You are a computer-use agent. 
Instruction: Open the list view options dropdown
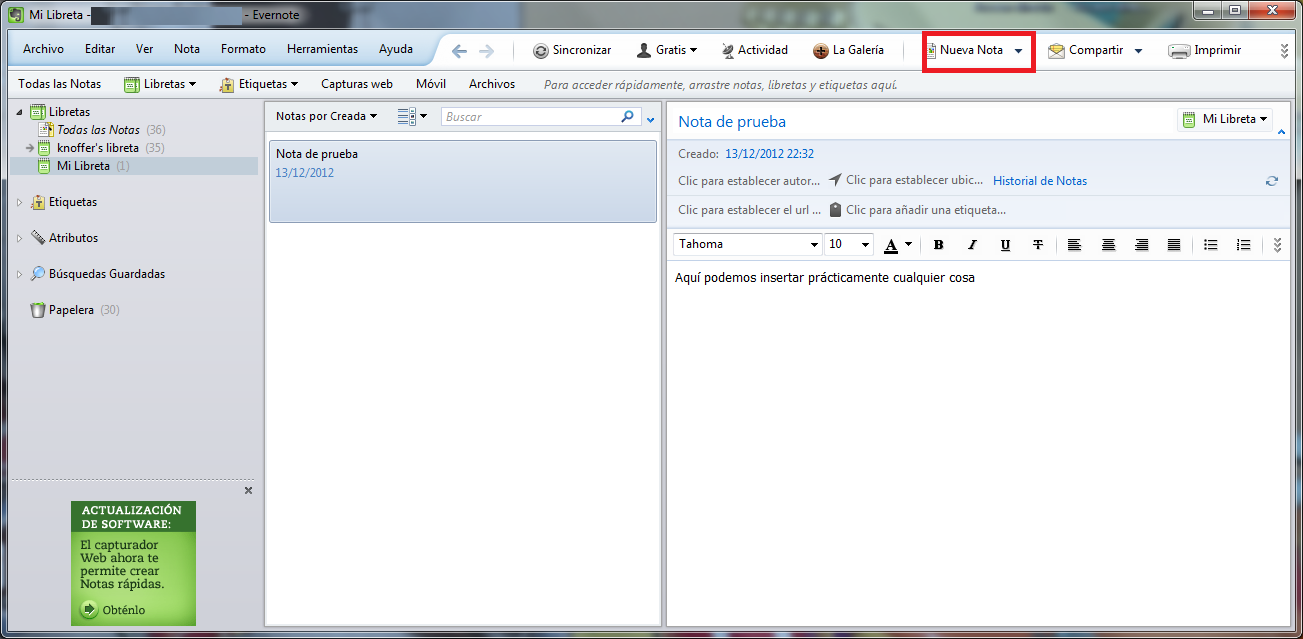[x=412, y=117]
